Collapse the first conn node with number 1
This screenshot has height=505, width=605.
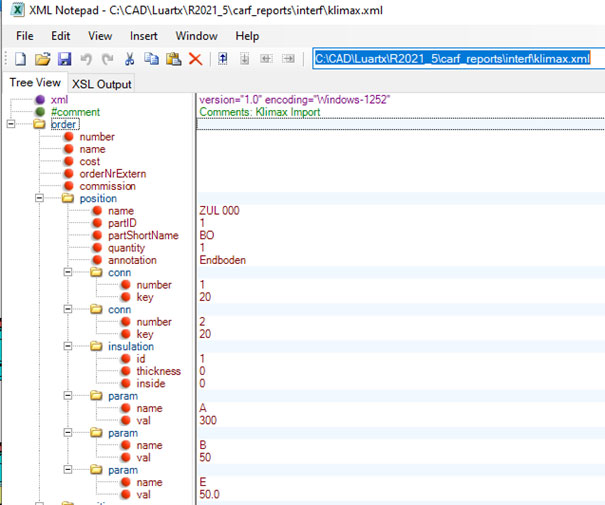click(x=68, y=272)
